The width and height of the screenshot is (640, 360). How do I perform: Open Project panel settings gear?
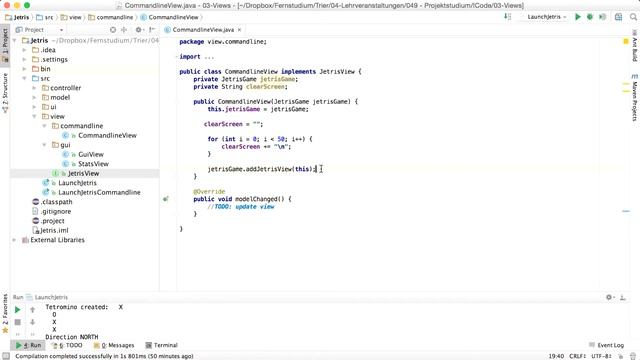click(x=139, y=30)
